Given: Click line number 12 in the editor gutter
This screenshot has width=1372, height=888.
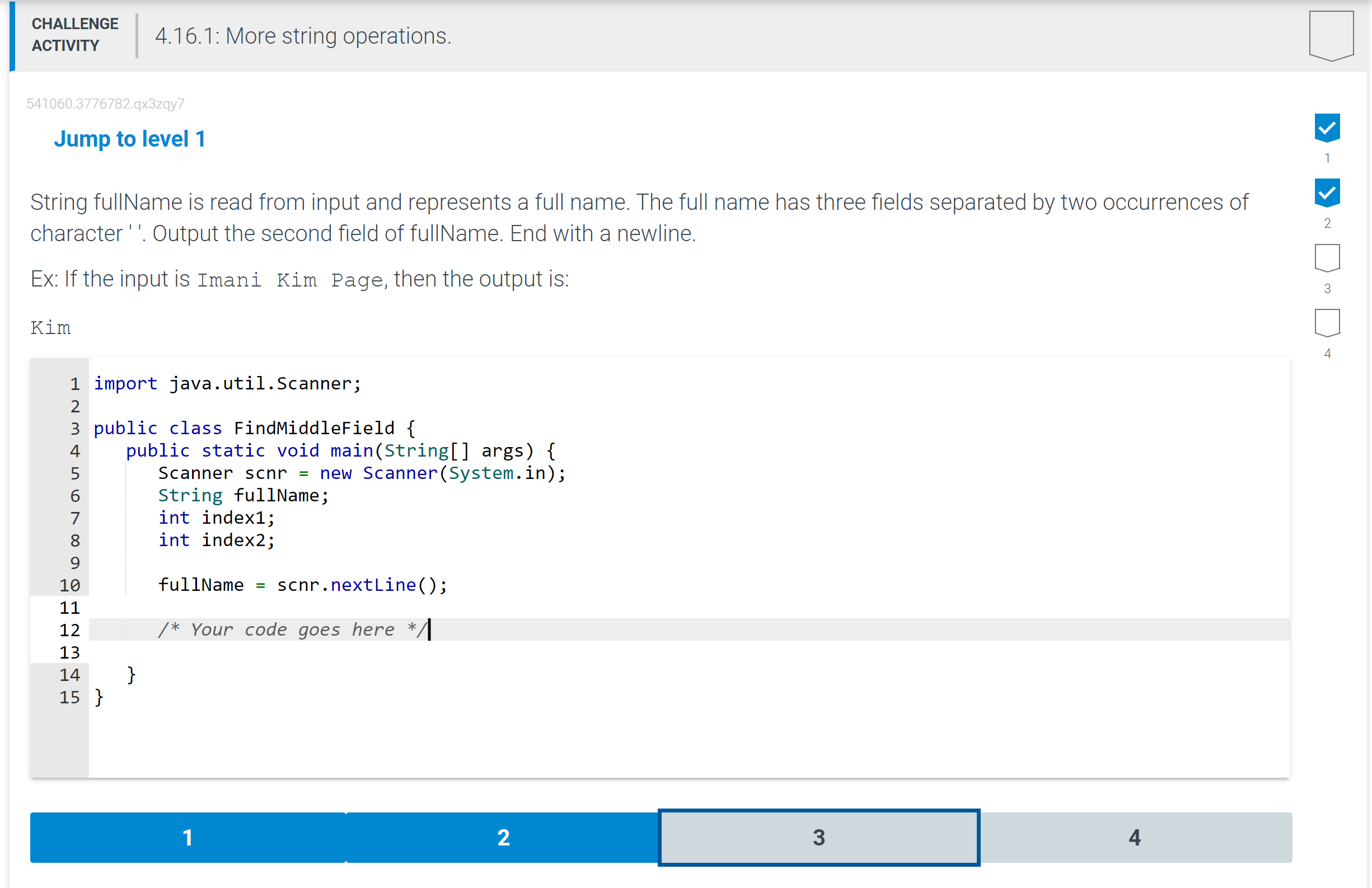Looking at the screenshot, I should point(70,629).
